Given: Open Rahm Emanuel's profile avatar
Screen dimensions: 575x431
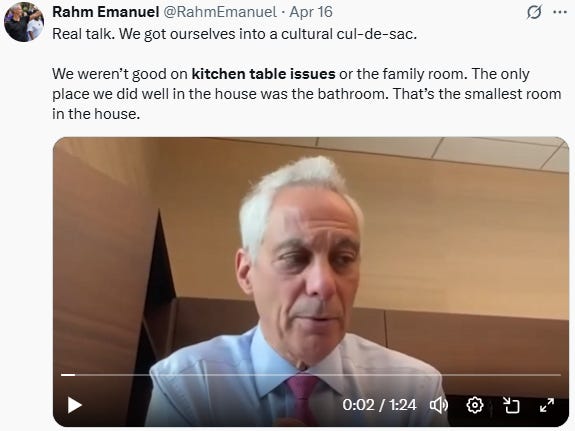Looking at the screenshot, I should [24, 22].
